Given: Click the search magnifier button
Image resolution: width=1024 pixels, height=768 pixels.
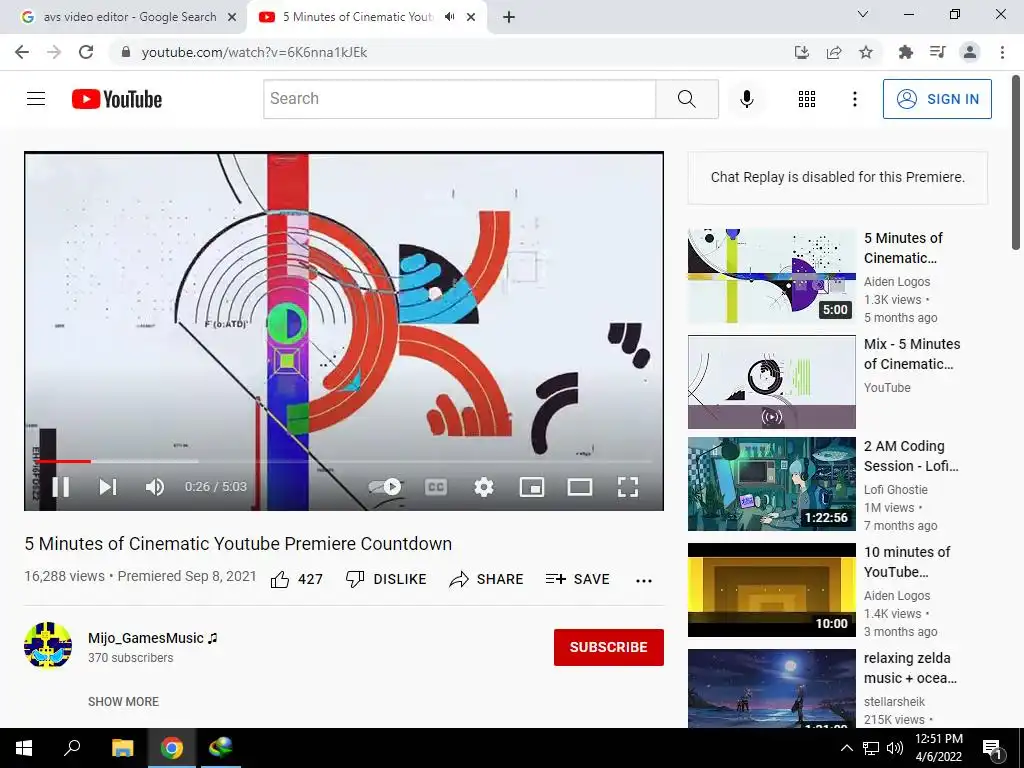Looking at the screenshot, I should coord(686,99).
